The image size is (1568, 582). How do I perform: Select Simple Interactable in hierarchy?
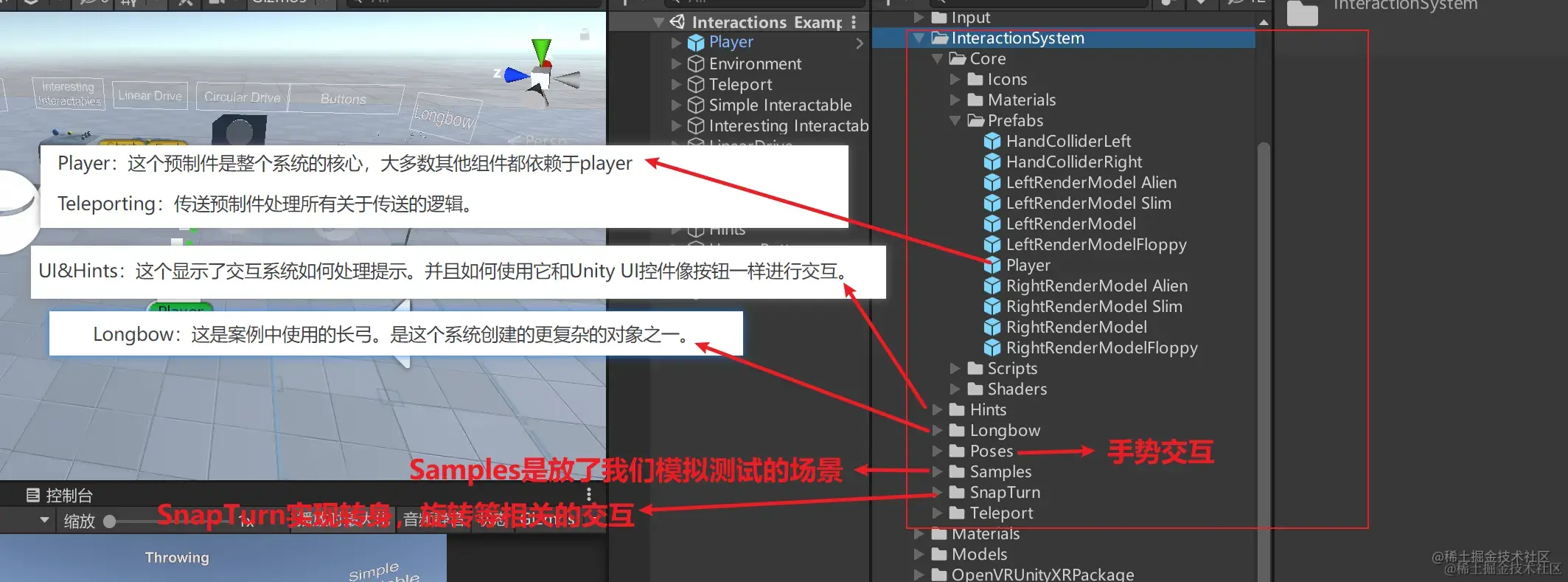(x=780, y=105)
